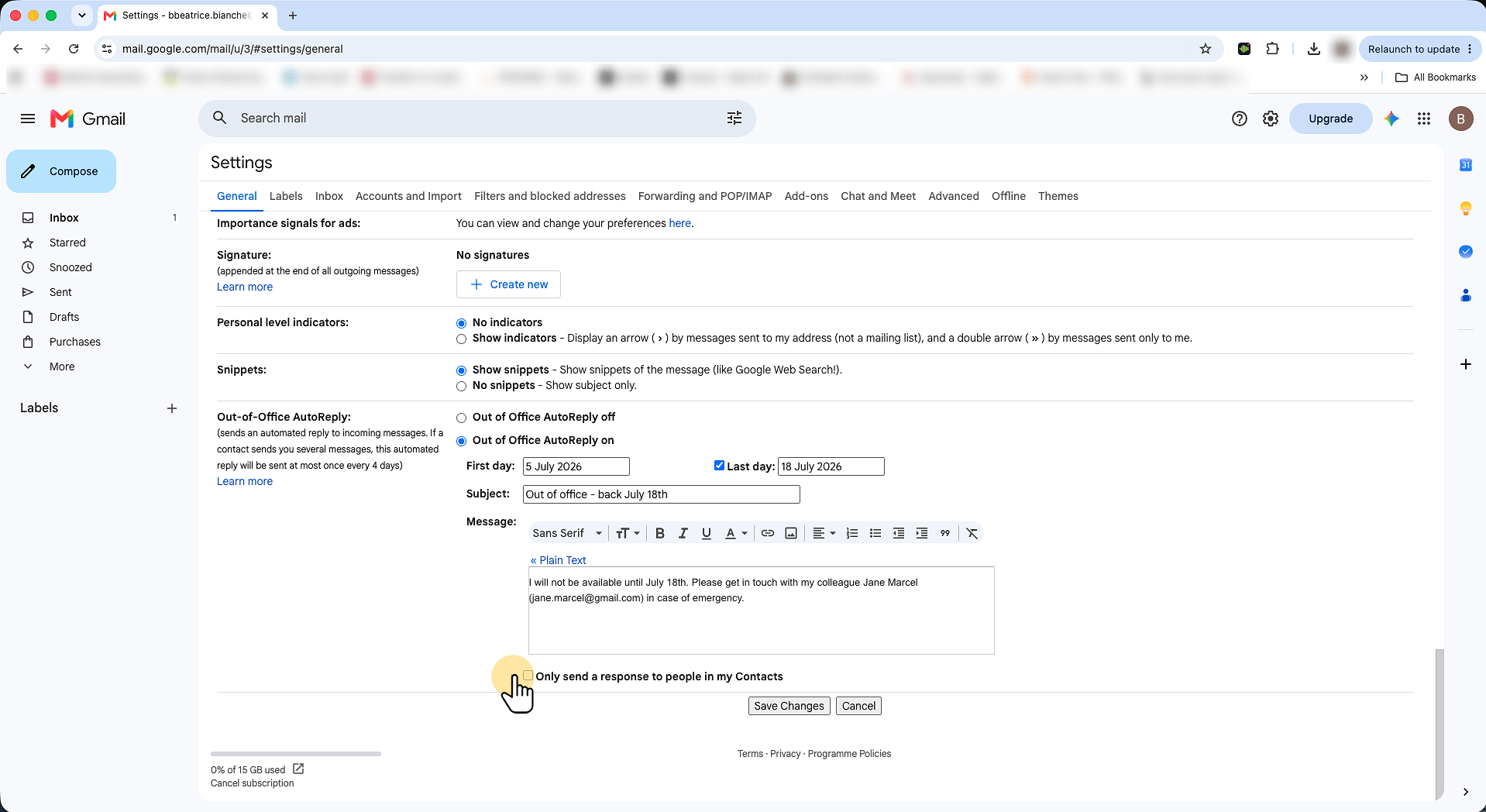Screen dimensions: 1486x812
Task: Expand hidden bookmarks chevron
Action: (x=1364, y=77)
